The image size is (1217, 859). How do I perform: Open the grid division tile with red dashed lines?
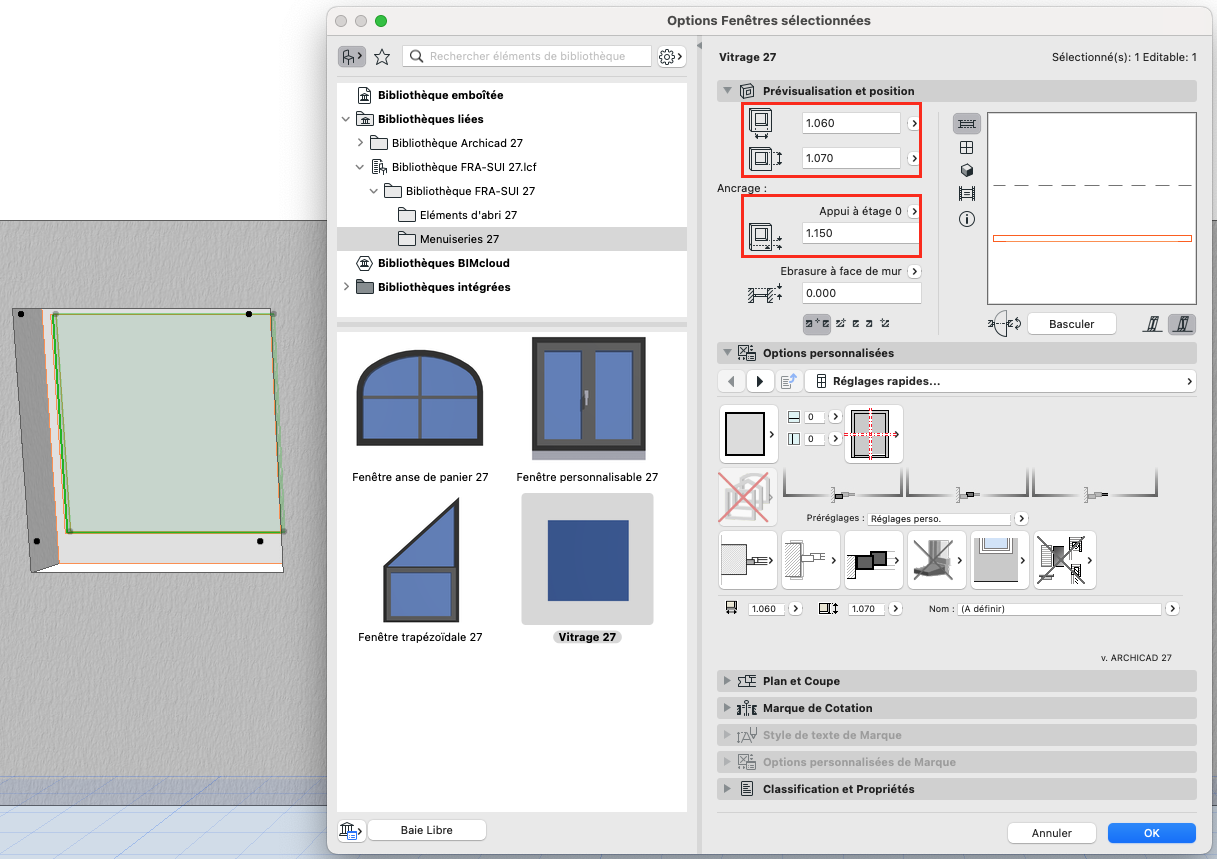pos(874,434)
